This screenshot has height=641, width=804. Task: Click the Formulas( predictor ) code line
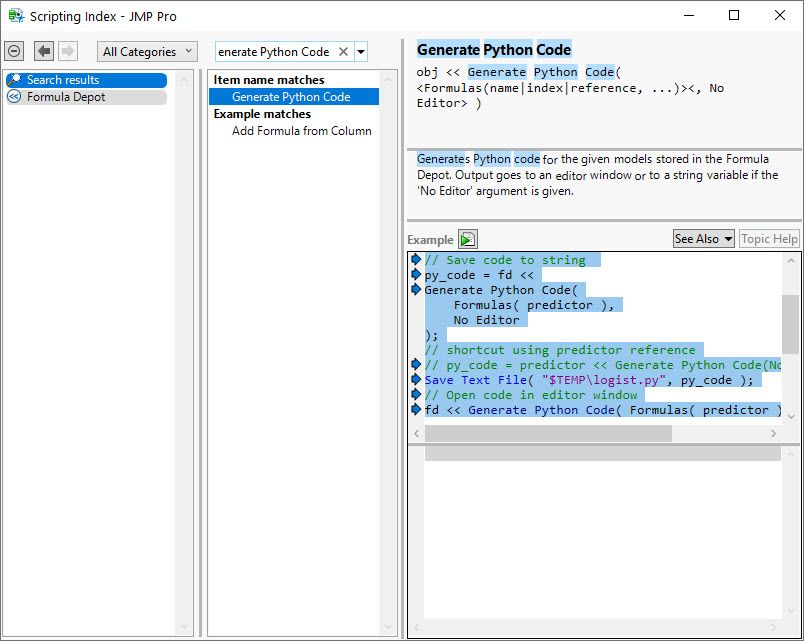(534, 305)
